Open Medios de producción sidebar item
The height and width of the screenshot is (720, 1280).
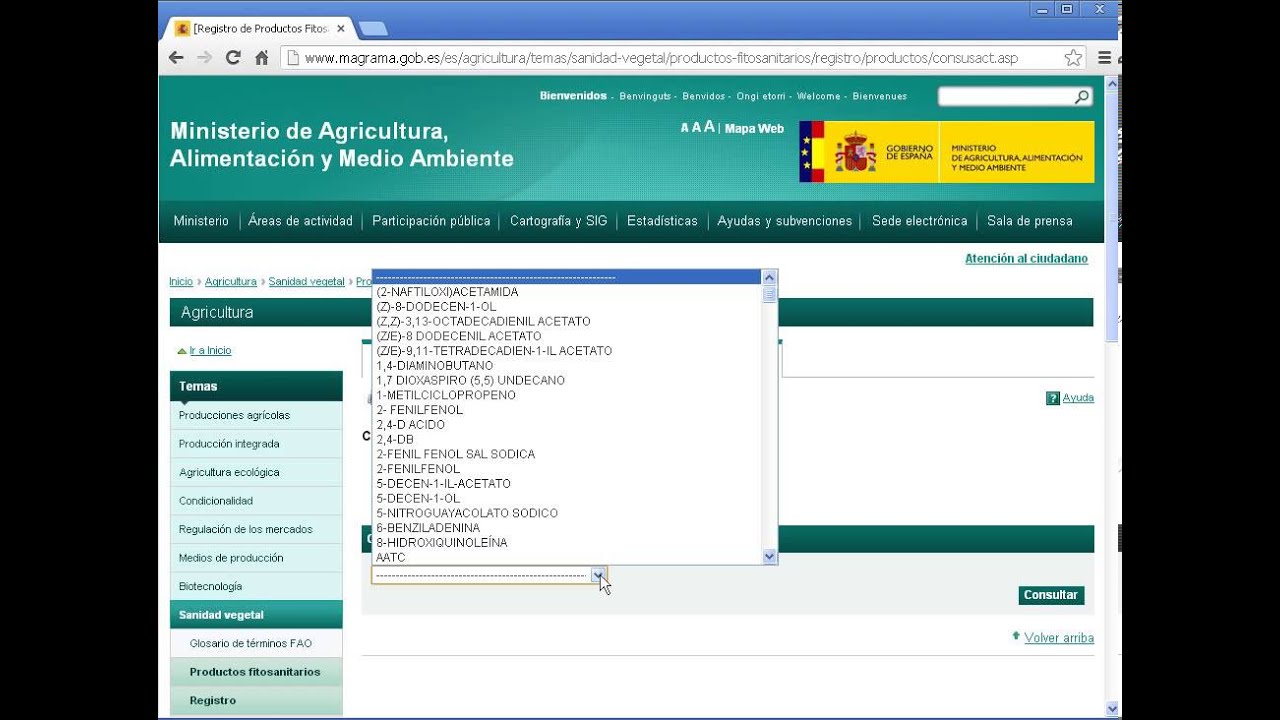click(x=256, y=558)
